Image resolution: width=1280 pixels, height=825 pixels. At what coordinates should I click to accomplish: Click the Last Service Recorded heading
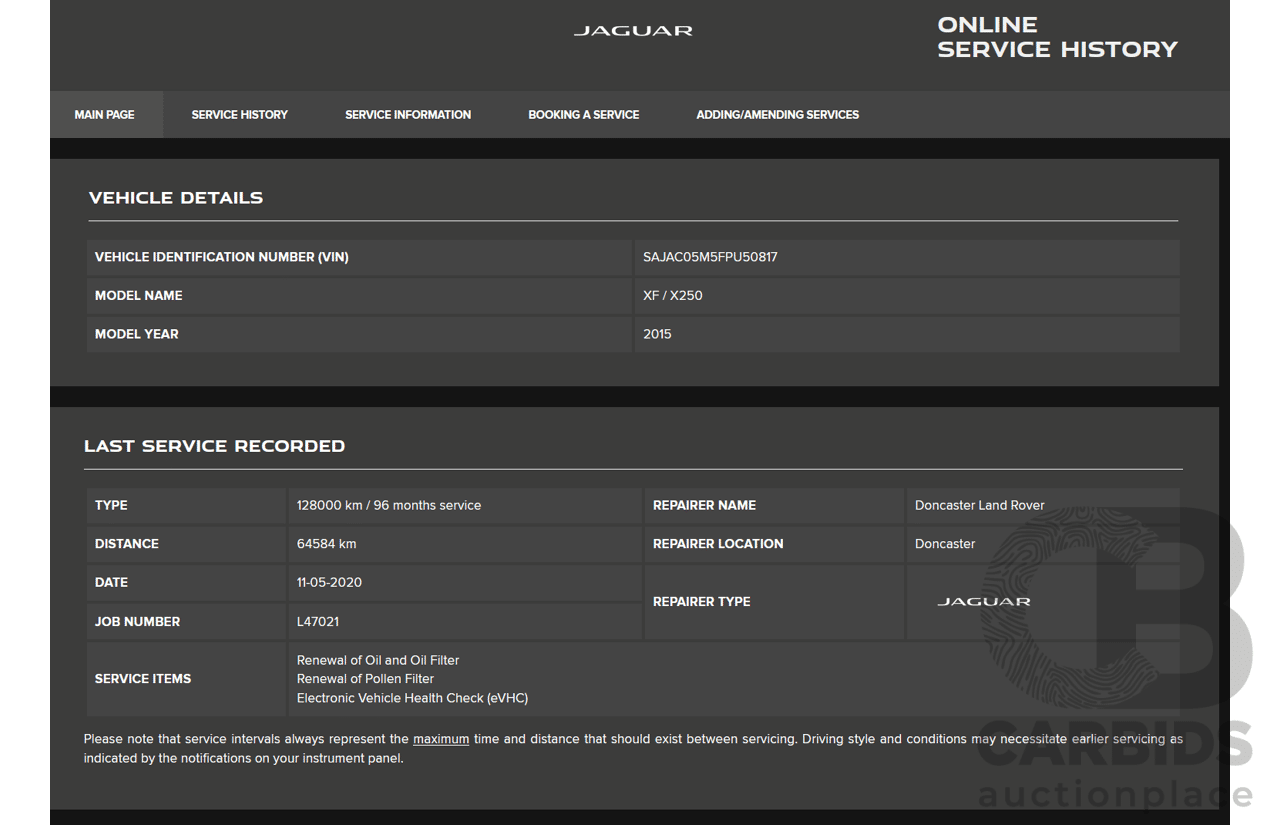pos(215,446)
